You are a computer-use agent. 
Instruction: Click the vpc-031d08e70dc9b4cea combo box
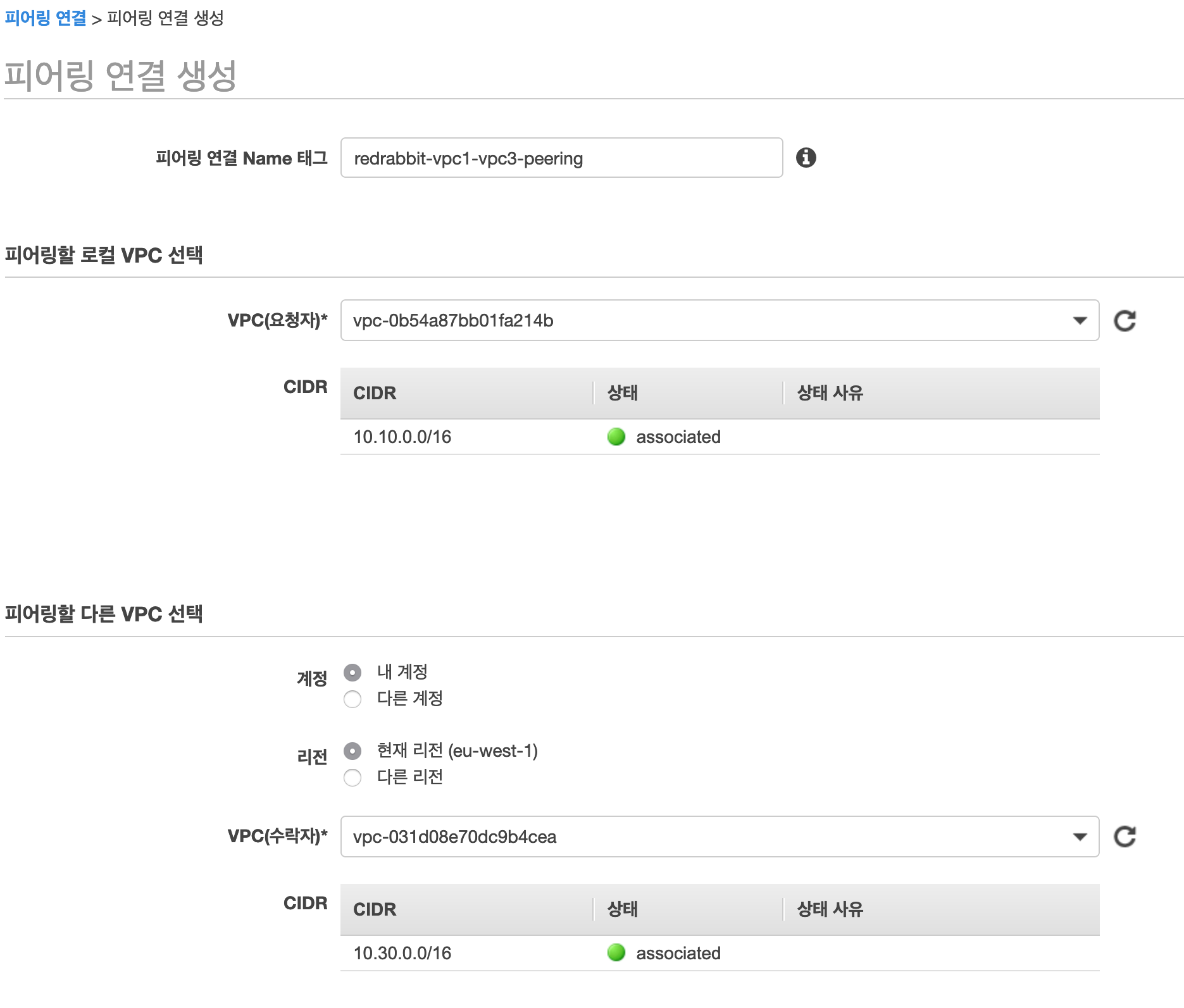pyautogui.click(x=720, y=837)
